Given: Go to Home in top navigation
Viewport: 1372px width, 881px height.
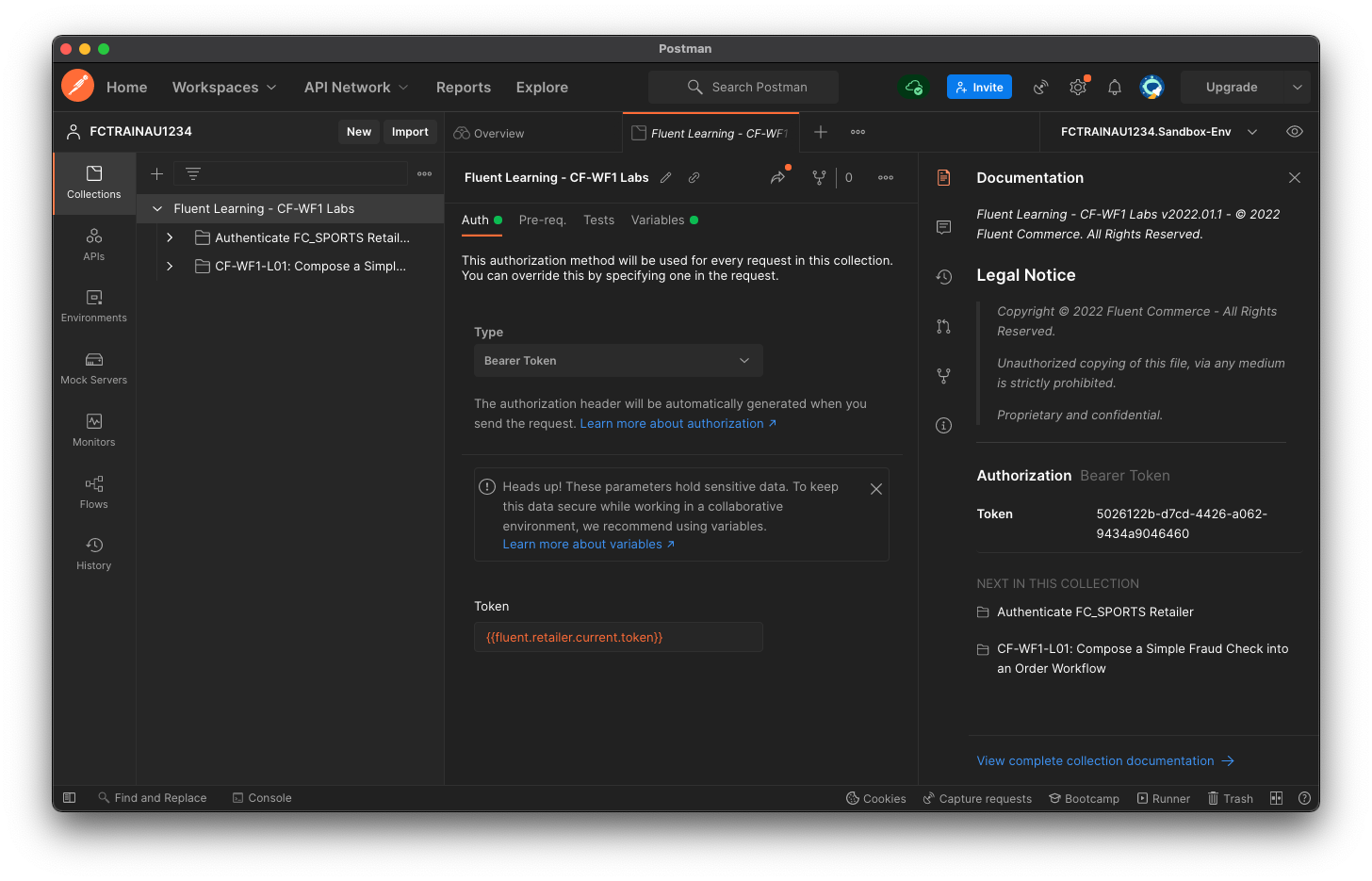Looking at the screenshot, I should pos(126,87).
